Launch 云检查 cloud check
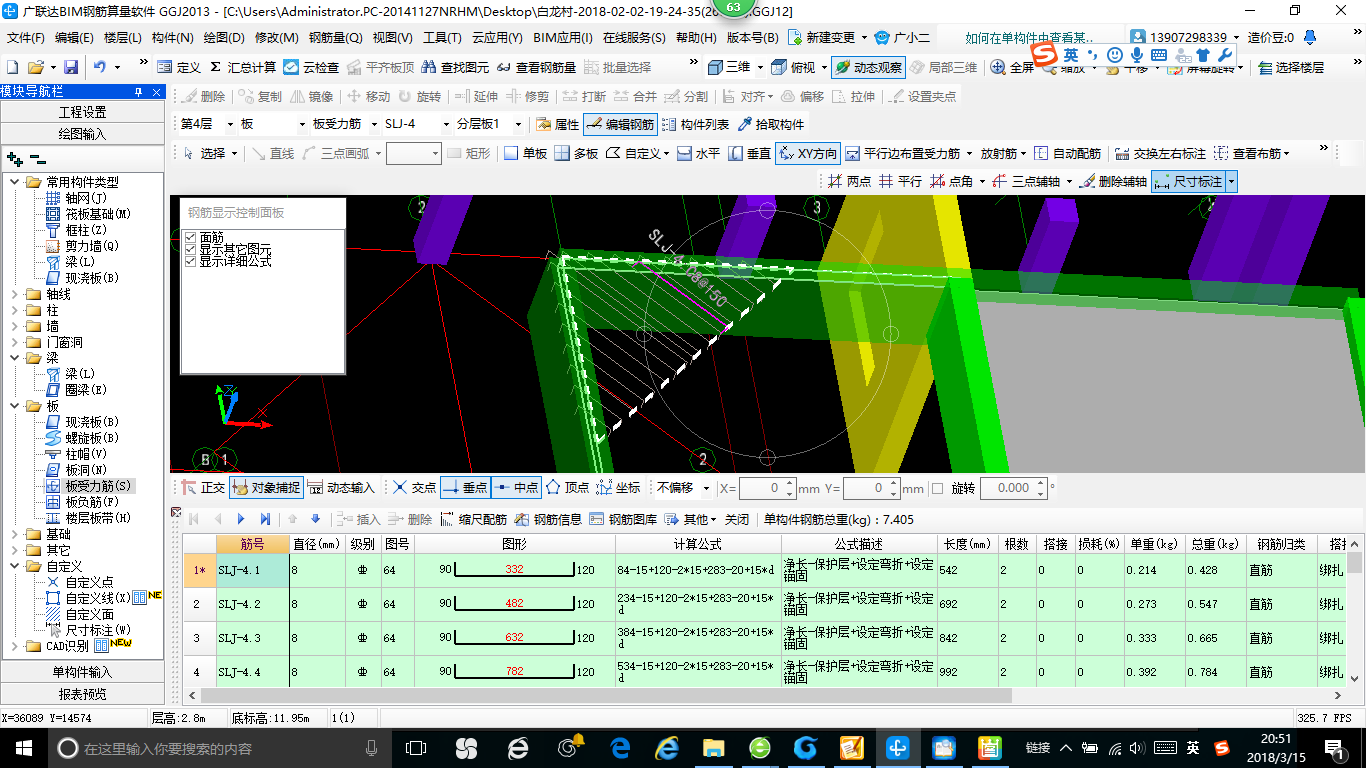The height and width of the screenshot is (768, 1366). point(311,67)
